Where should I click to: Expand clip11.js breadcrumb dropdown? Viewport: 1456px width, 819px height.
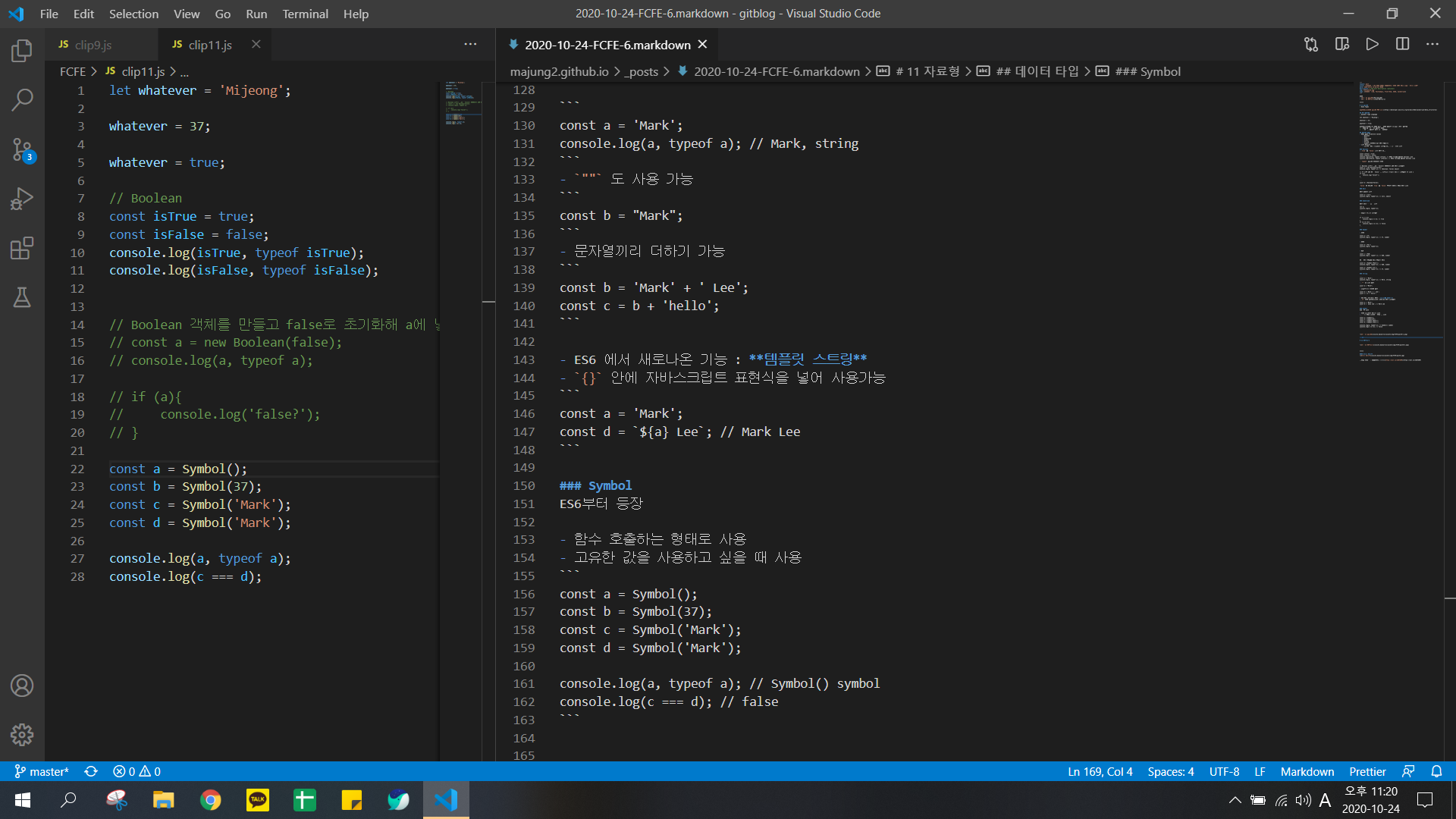135,71
